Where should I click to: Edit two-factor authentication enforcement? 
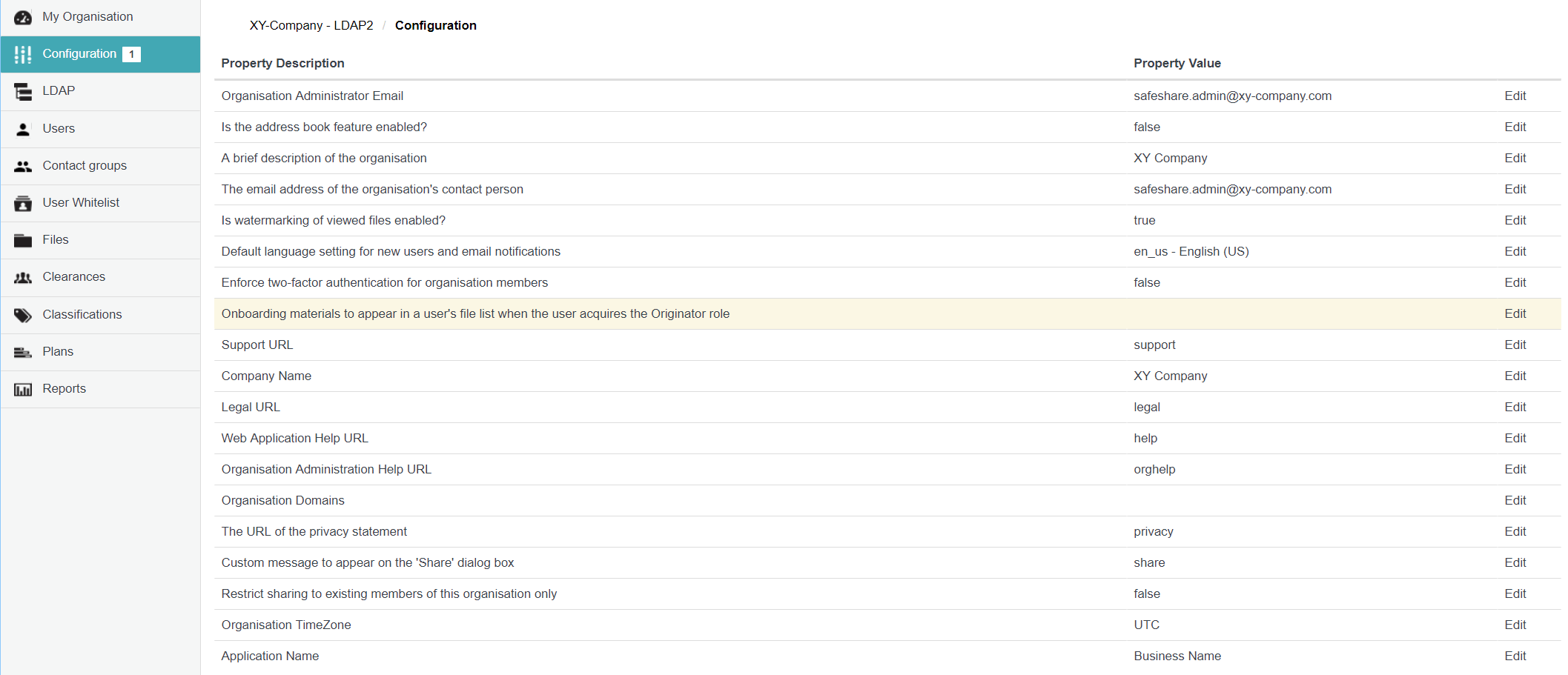tap(1515, 282)
